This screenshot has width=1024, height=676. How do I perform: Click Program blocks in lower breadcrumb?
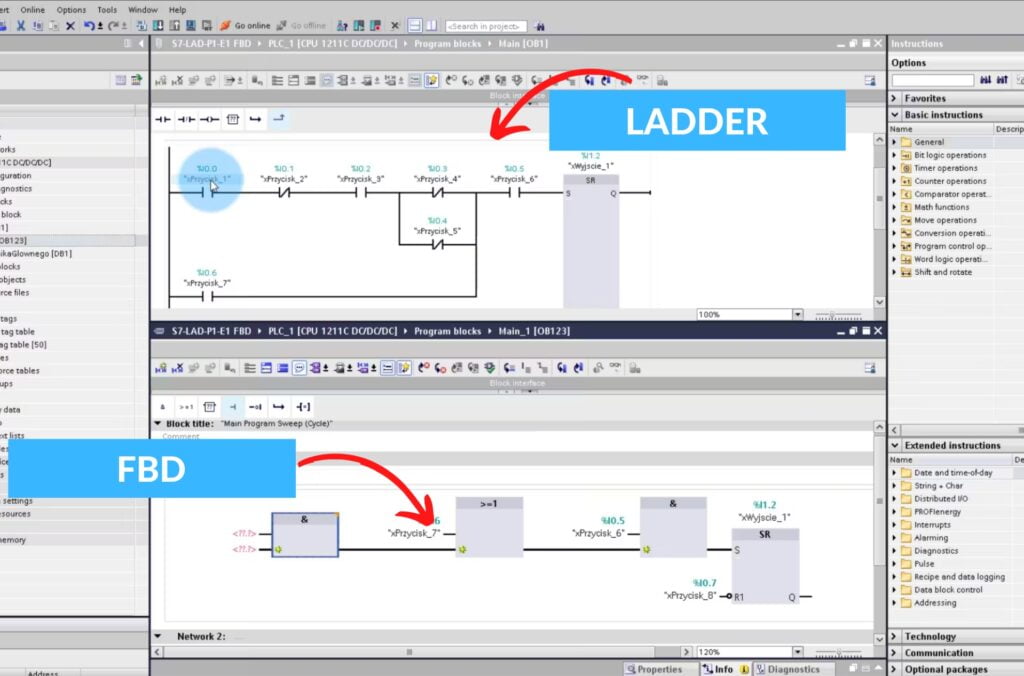[447, 330]
